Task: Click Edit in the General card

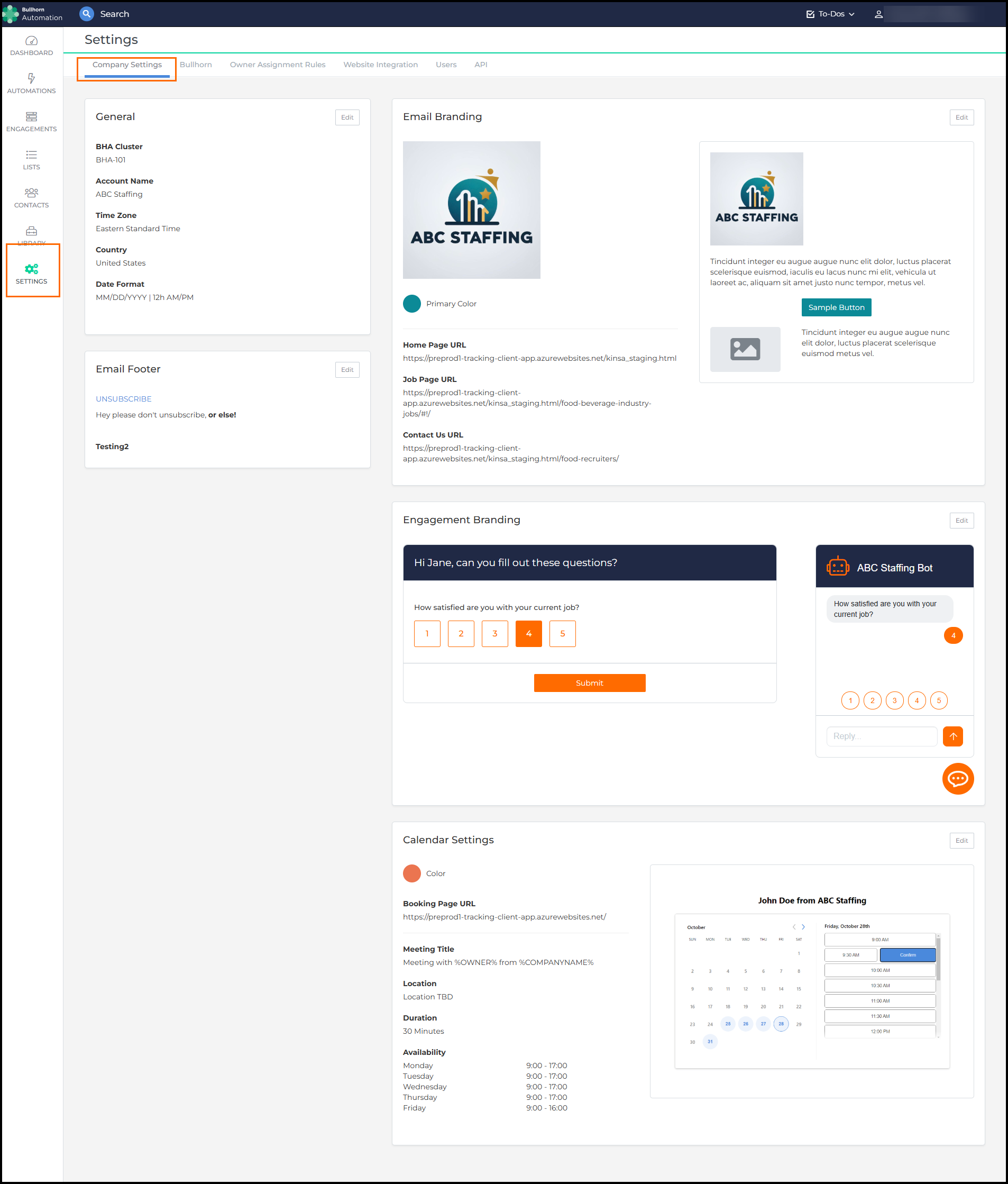Action: (x=346, y=117)
